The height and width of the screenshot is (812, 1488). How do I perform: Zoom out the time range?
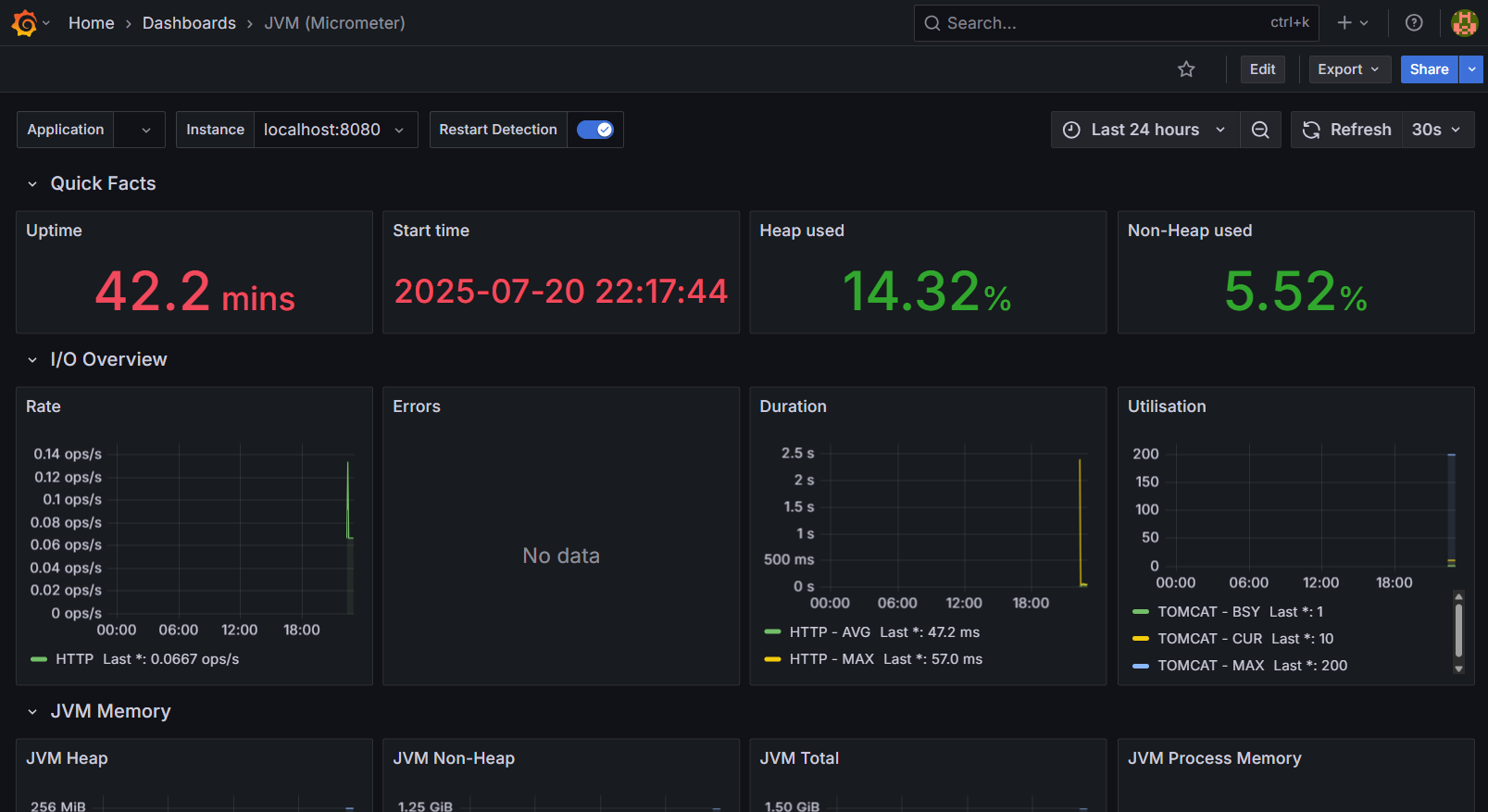click(1260, 130)
